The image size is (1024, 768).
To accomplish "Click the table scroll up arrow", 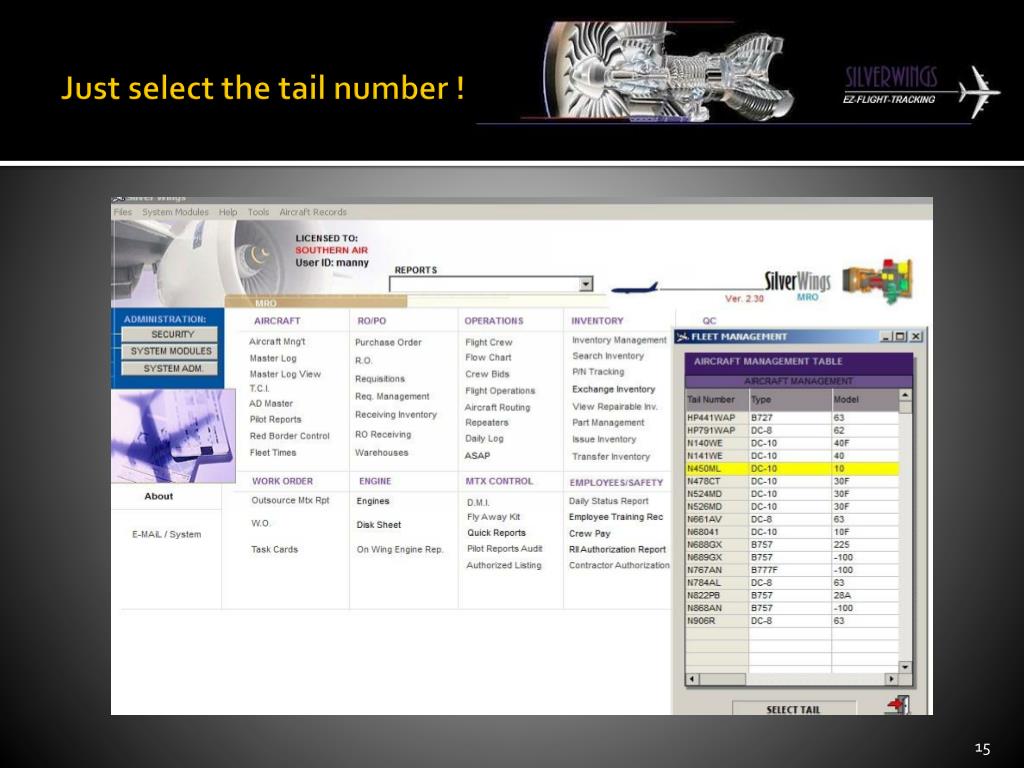I will click(905, 395).
